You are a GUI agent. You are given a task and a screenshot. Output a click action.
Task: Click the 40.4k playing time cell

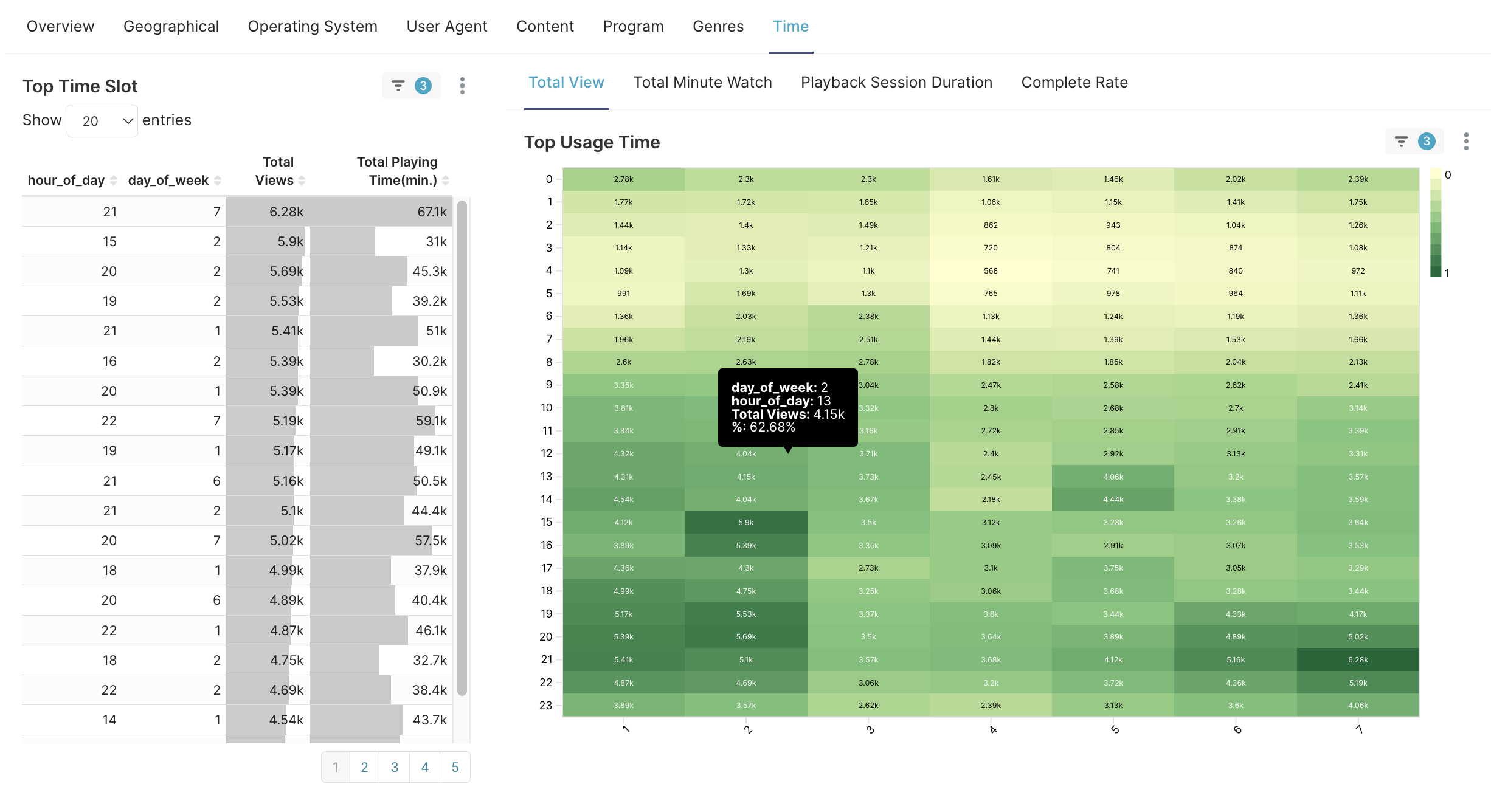coord(381,600)
